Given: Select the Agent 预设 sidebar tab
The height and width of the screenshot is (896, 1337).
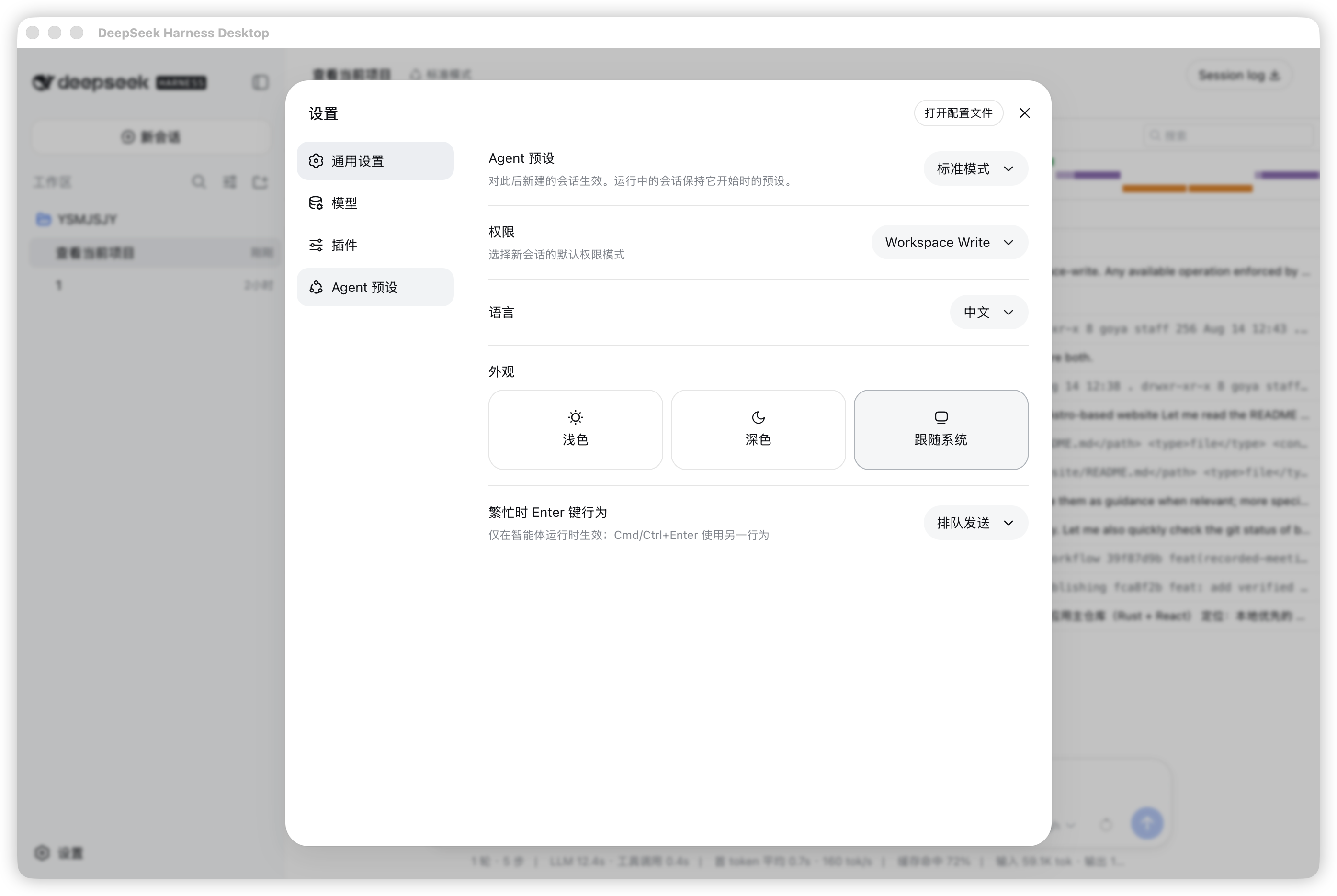Looking at the screenshot, I should [375, 288].
